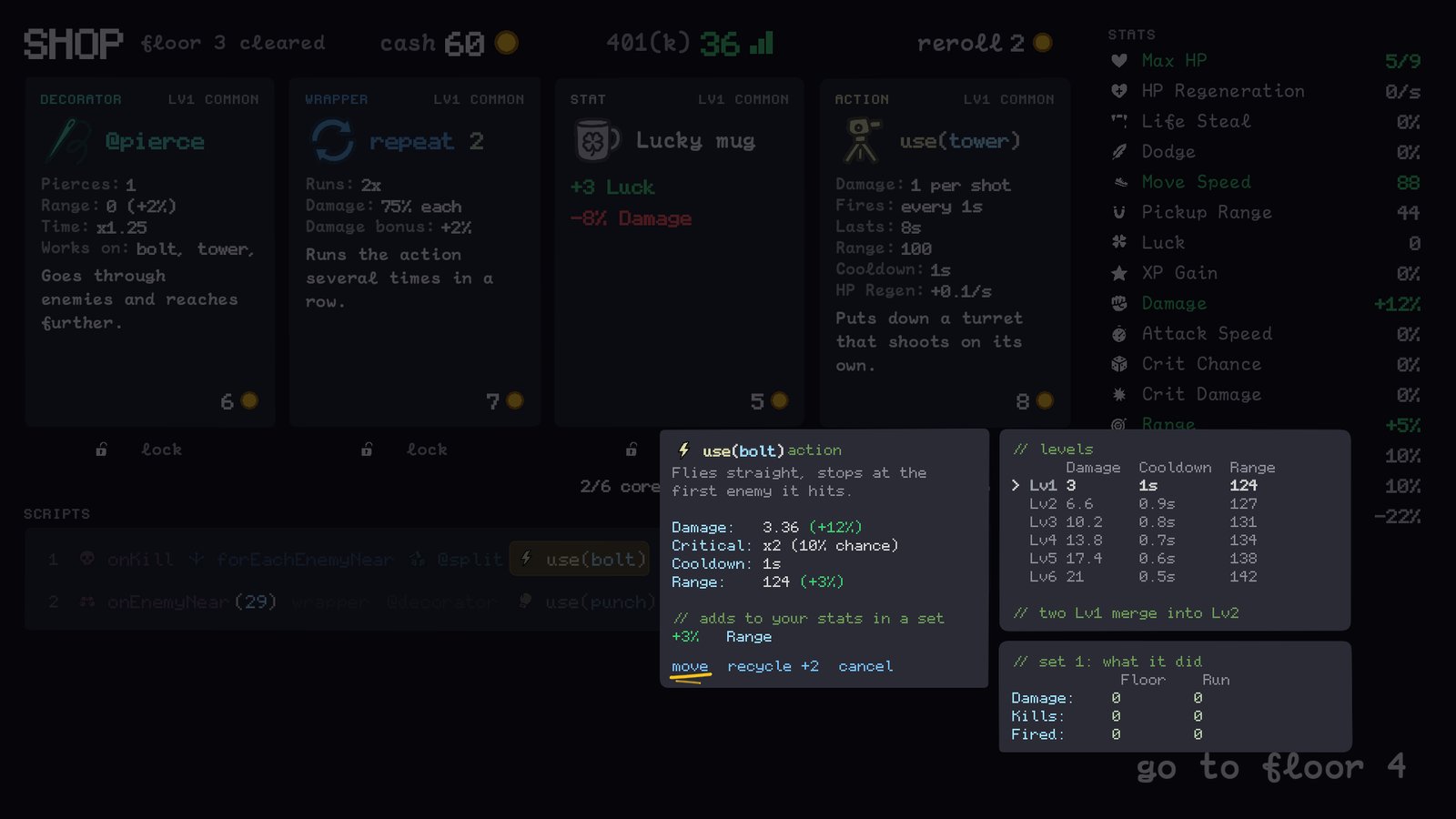
Task: Click the lightning icon in use(bolt) popup title
Action: point(684,450)
